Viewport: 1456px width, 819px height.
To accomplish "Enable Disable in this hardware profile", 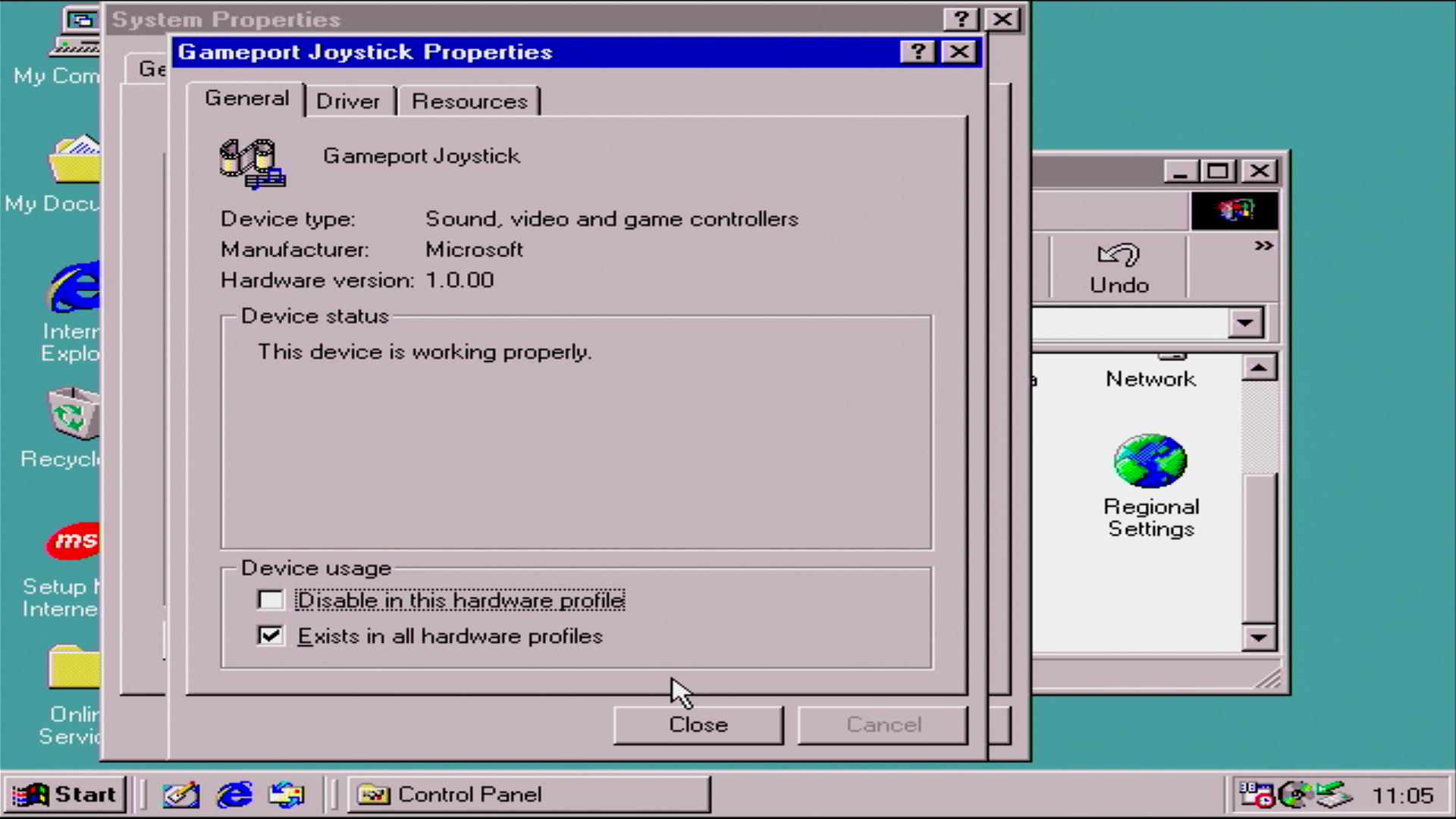I will coord(271,600).
